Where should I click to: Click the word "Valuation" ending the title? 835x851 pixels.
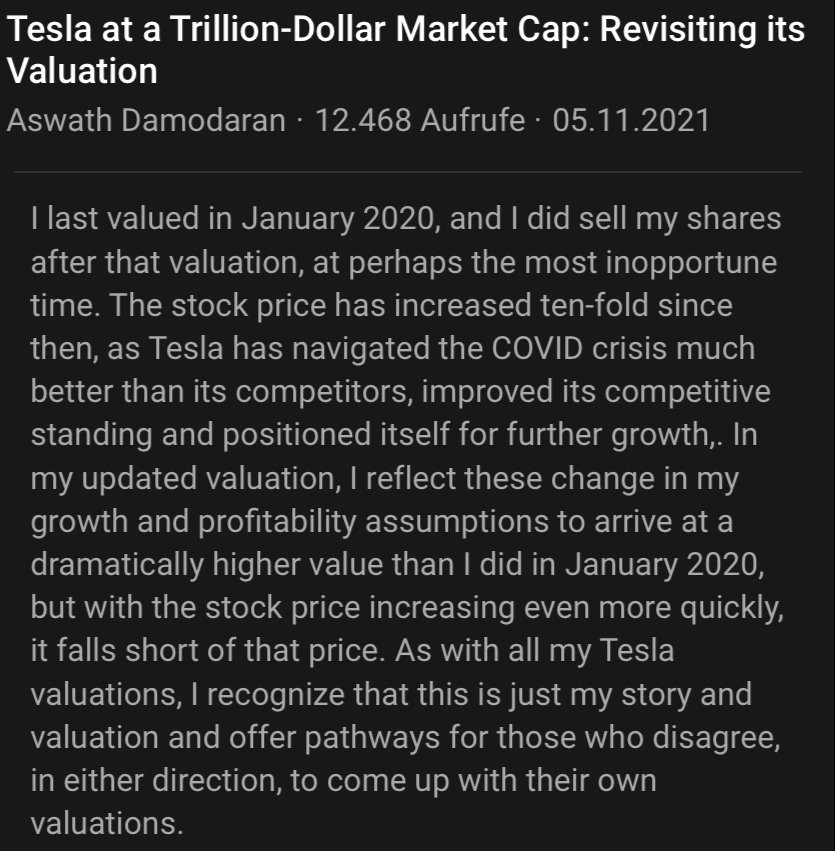82,72
